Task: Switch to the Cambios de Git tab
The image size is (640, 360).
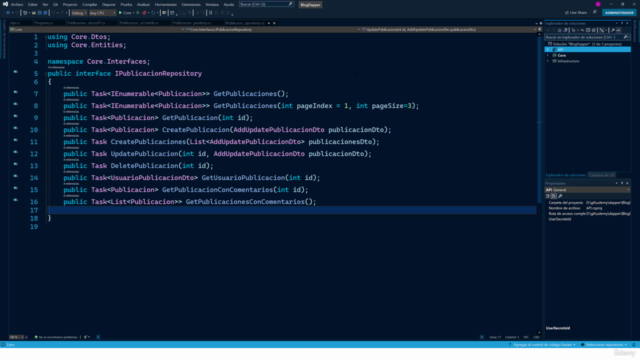Action: click(602, 175)
